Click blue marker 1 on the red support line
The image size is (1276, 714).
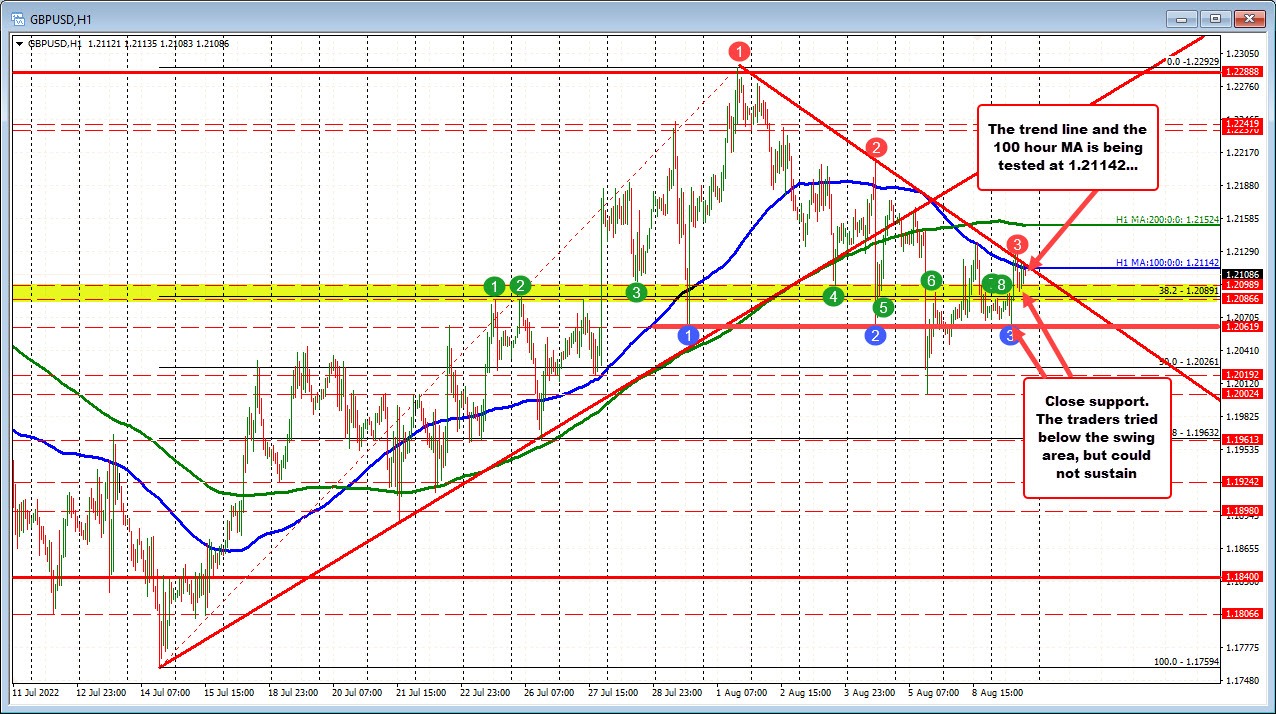[x=688, y=336]
